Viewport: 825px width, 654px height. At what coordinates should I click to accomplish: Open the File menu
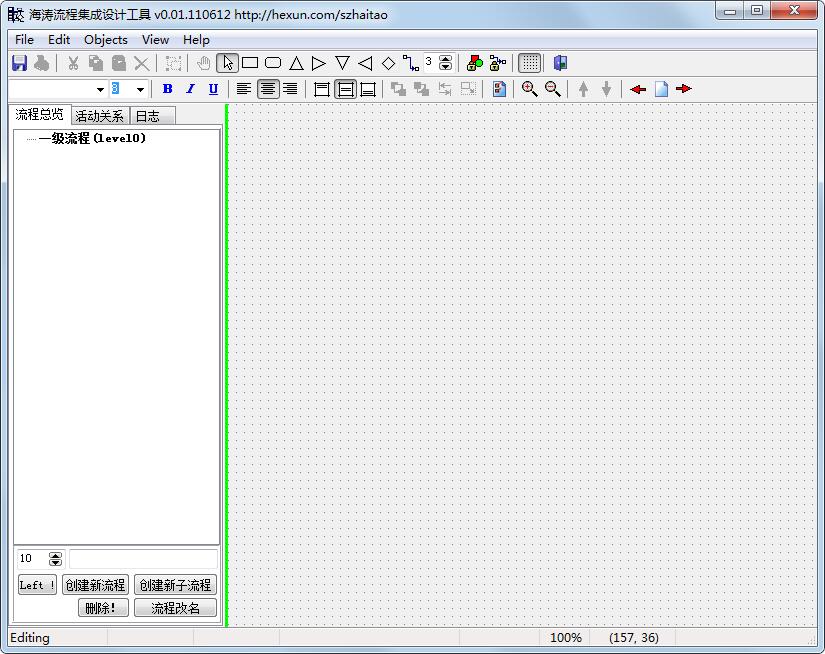click(x=24, y=39)
